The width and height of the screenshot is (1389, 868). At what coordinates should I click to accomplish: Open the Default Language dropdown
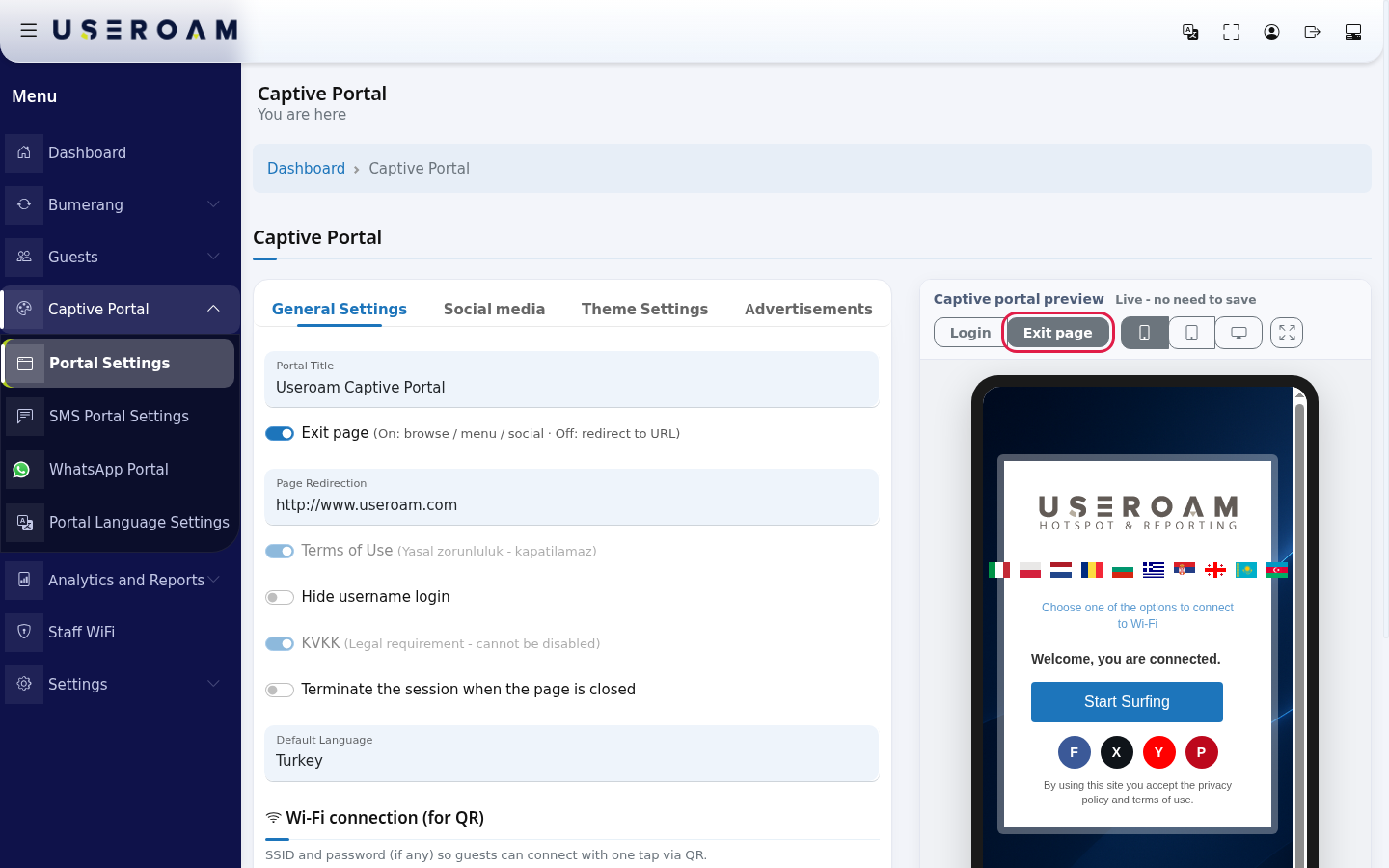pos(572,753)
